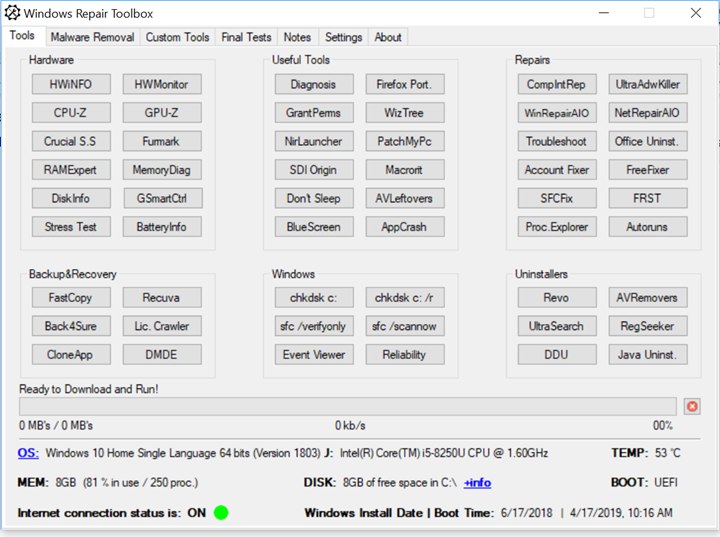Image resolution: width=720 pixels, height=537 pixels.
Task: Click the Lic. Crawler button
Action: (x=162, y=326)
